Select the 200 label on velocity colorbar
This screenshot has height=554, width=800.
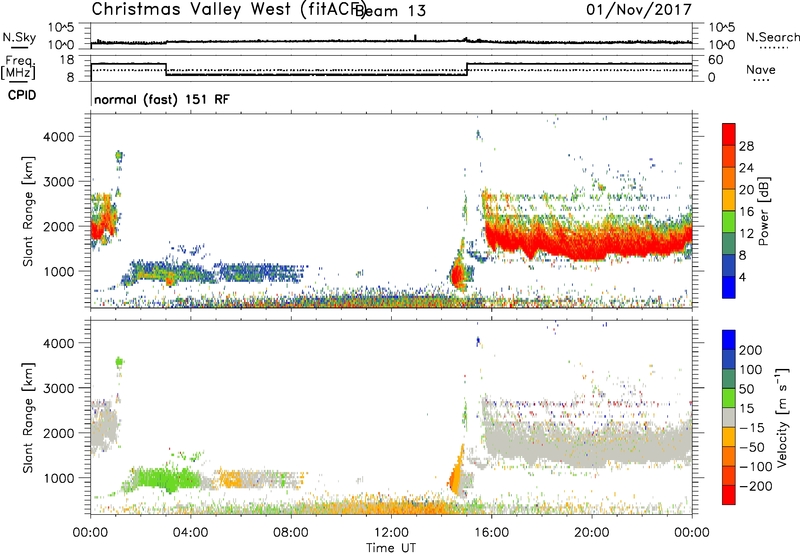click(x=751, y=350)
